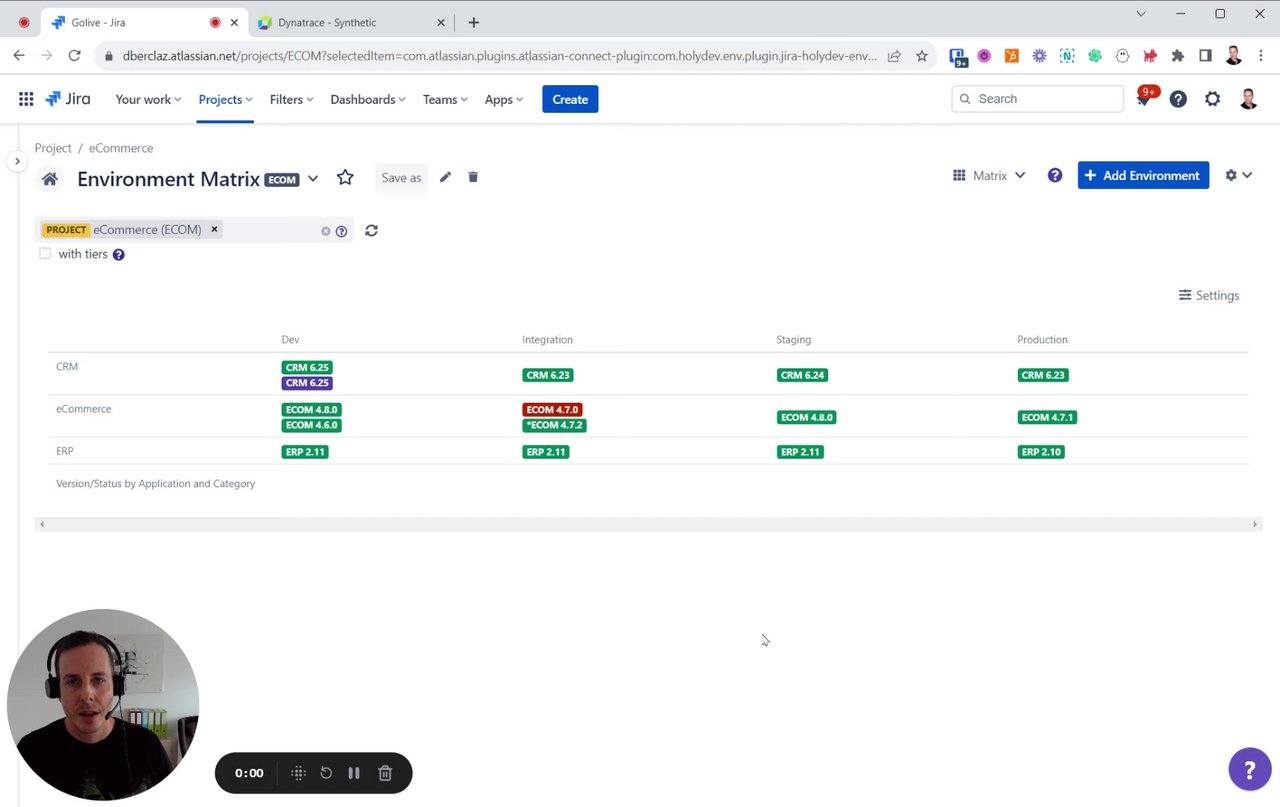Open a new browser tab
The width and height of the screenshot is (1280, 807).
474,22
